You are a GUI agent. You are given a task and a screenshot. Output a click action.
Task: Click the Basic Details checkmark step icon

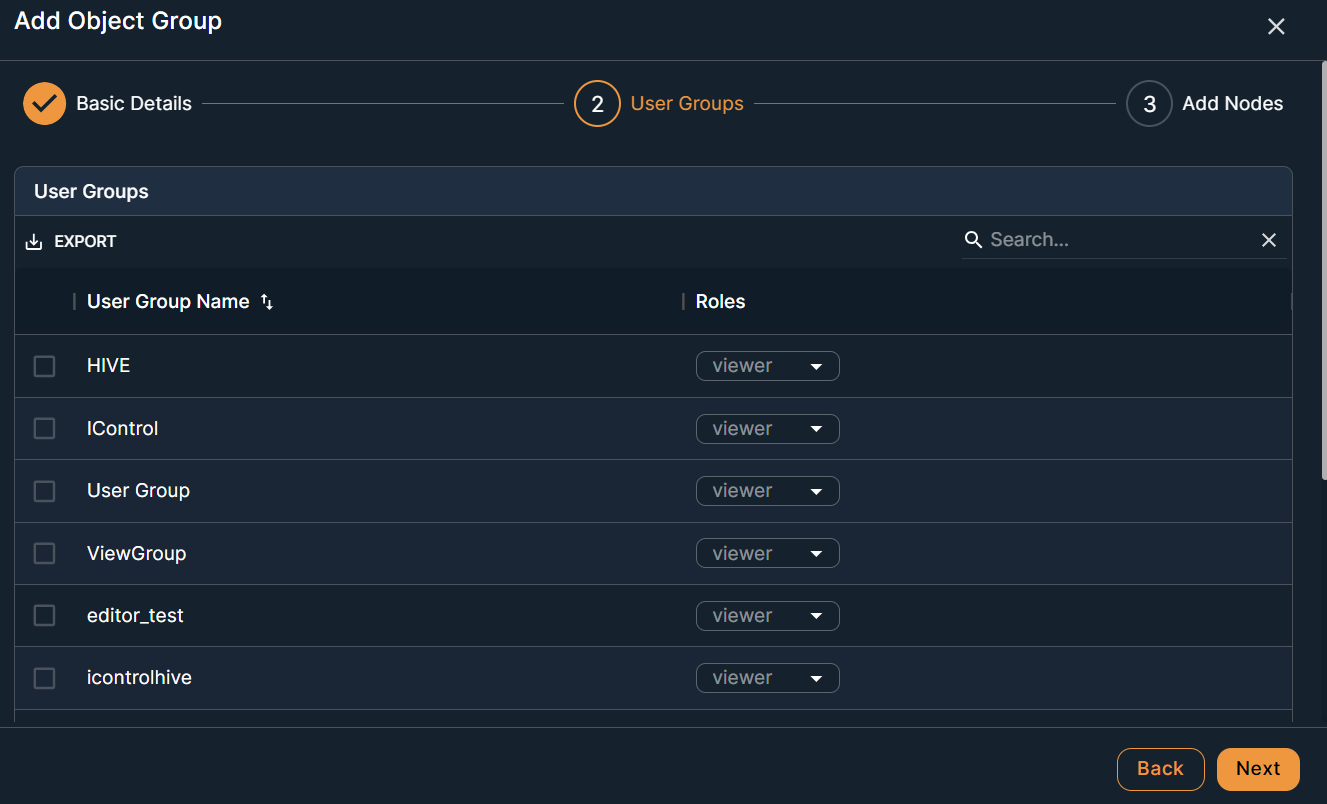44,104
